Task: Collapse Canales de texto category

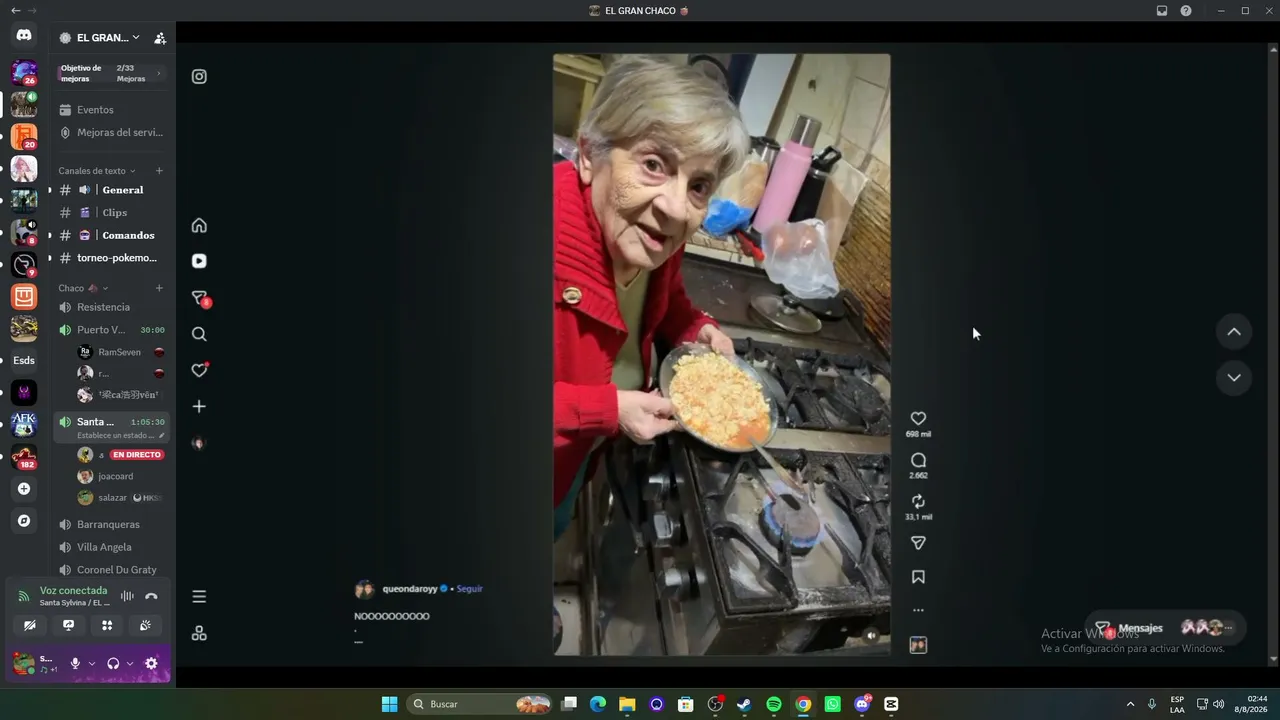Action: pyautogui.click(x=97, y=171)
